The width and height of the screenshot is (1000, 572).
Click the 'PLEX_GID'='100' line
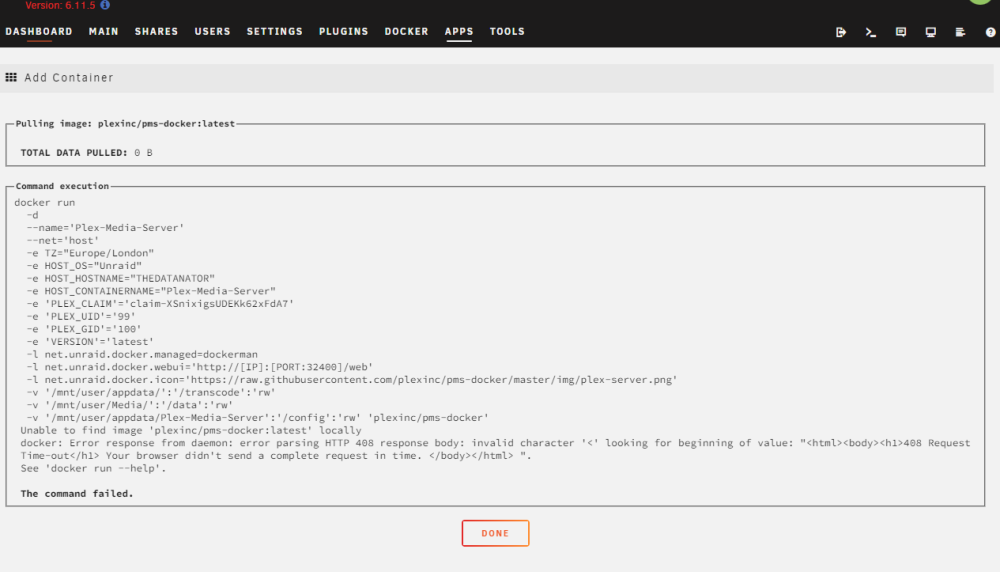[x=84, y=329]
